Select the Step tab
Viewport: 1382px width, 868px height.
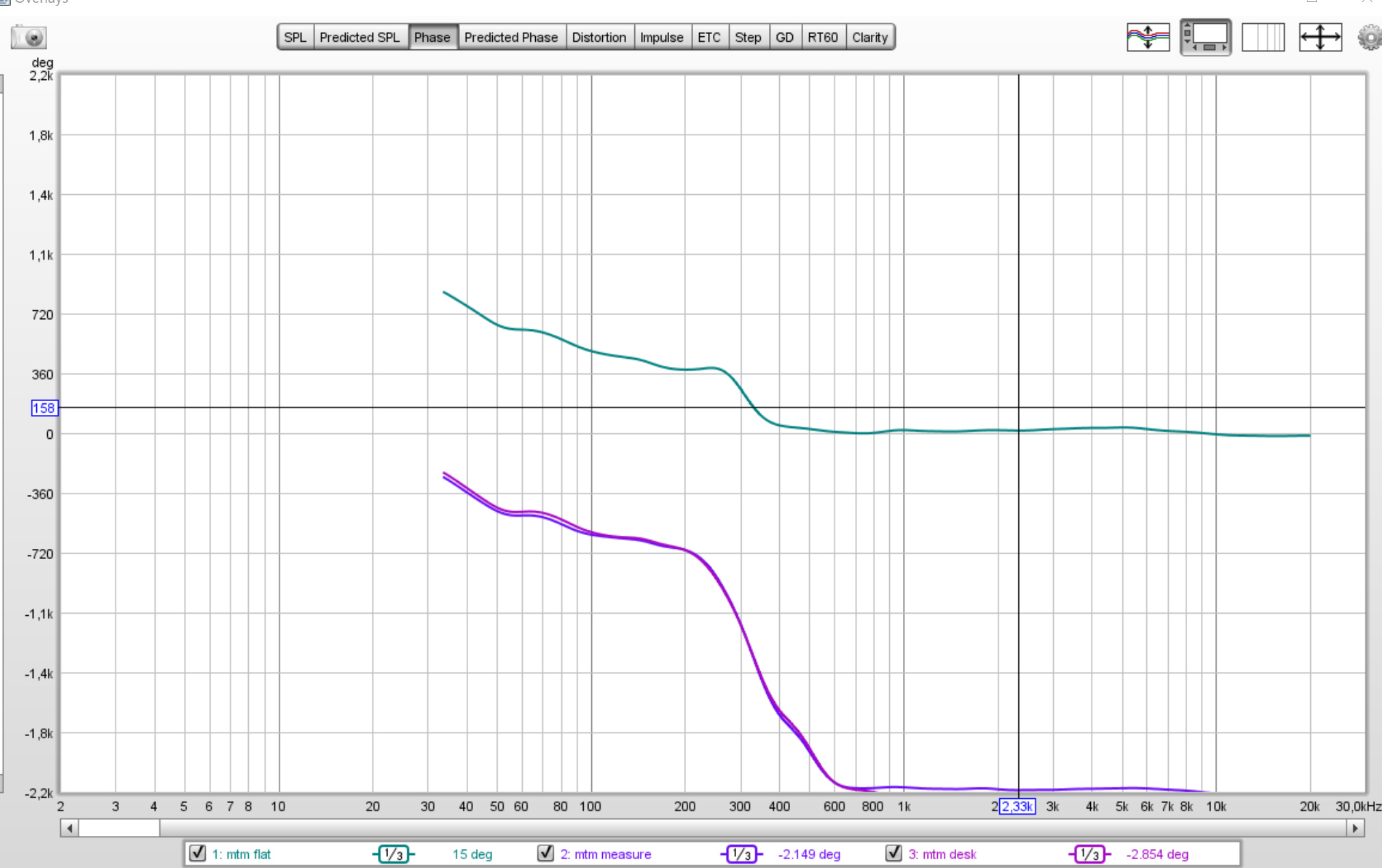pyautogui.click(x=748, y=37)
